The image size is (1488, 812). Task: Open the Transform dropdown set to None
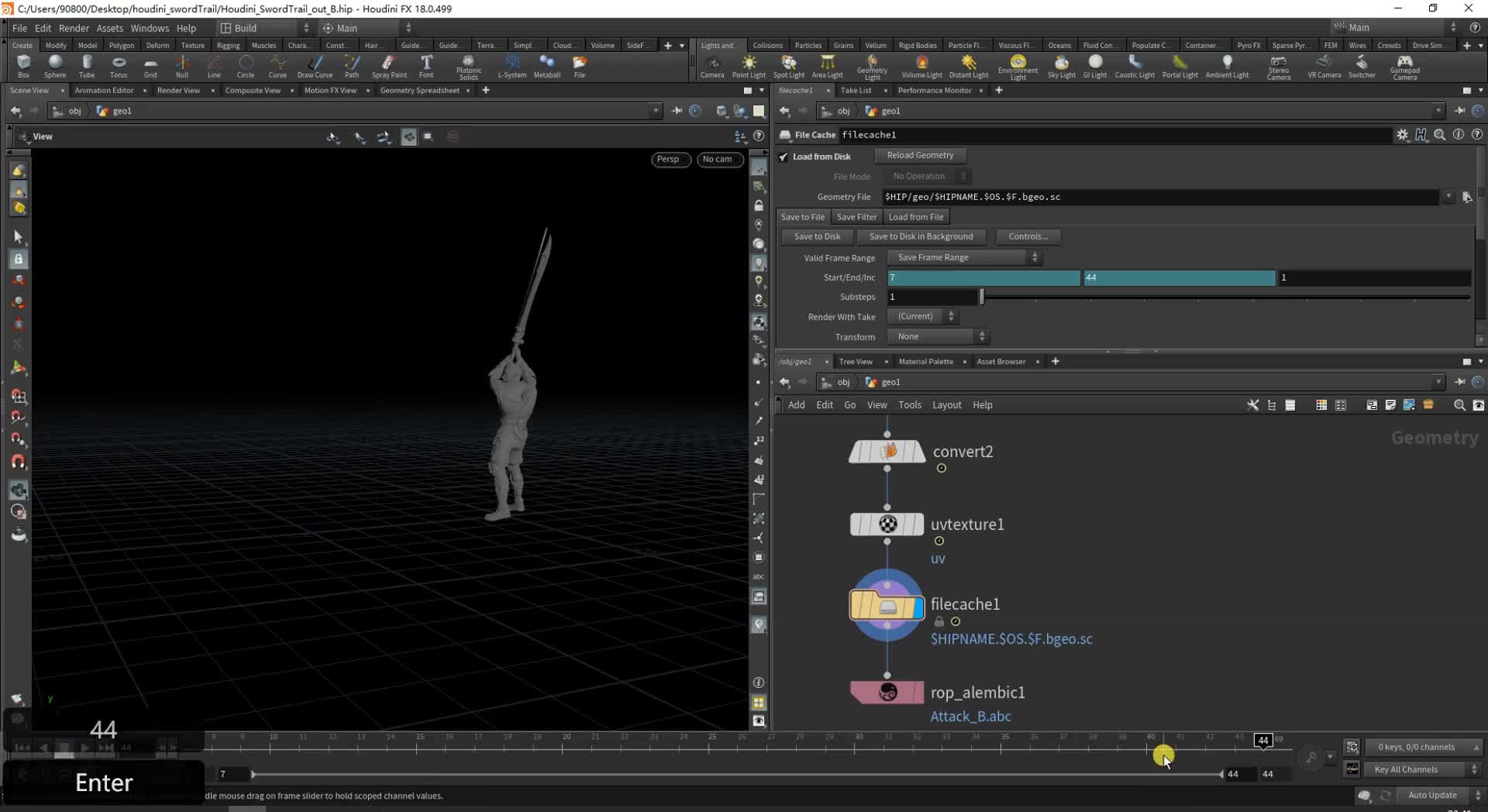(x=939, y=336)
